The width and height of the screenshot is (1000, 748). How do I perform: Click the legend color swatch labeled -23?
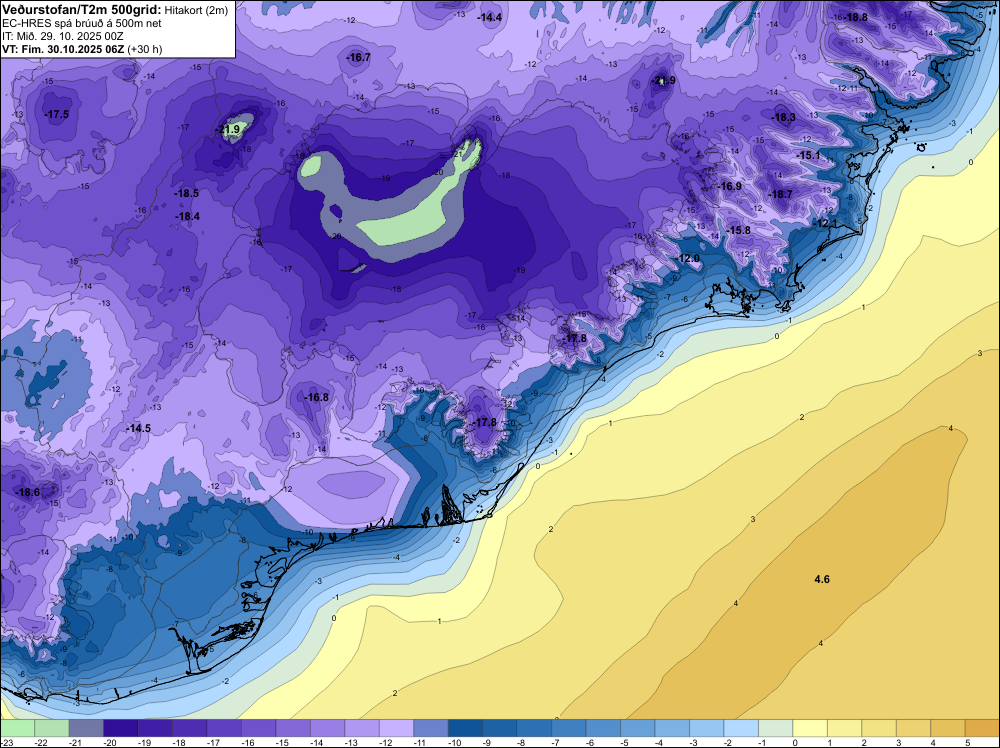click(17, 729)
